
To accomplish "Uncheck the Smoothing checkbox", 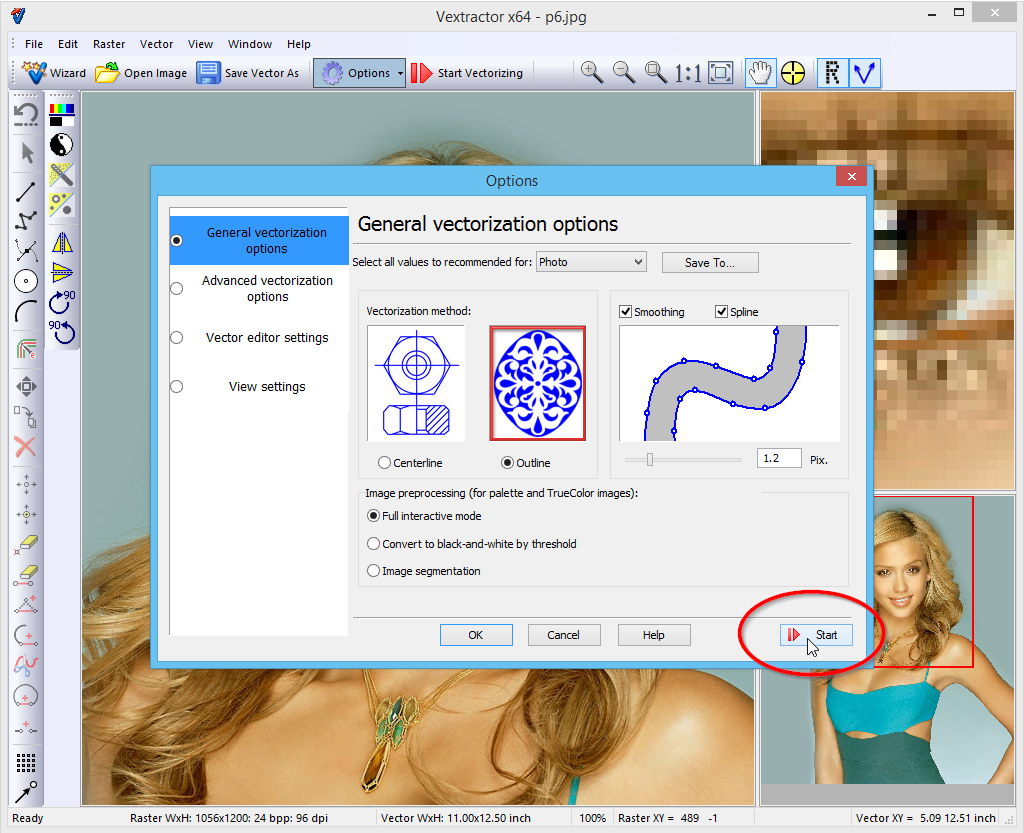I will (626, 312).
